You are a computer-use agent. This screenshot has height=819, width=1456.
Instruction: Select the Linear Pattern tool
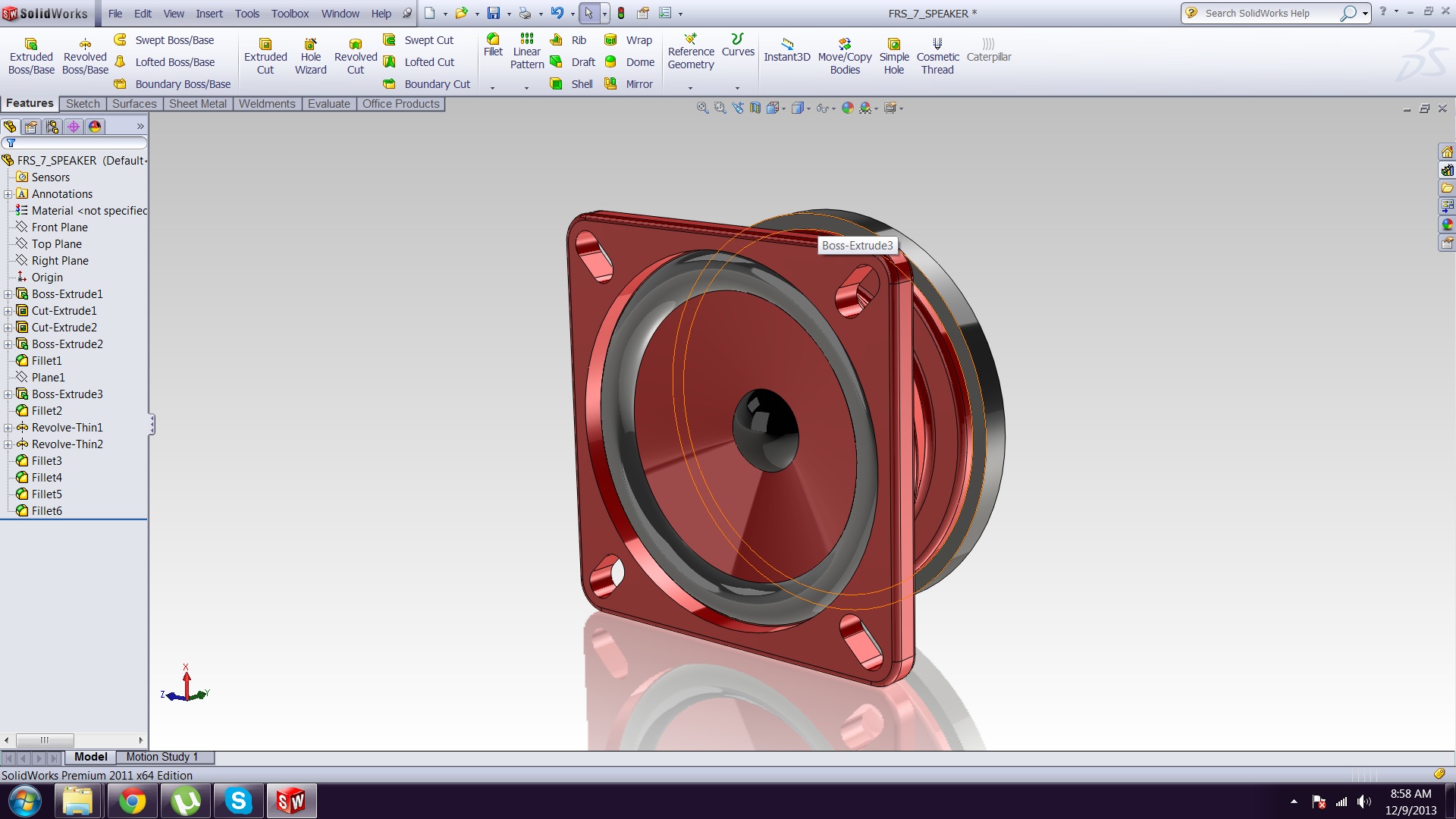click(527, 52)
